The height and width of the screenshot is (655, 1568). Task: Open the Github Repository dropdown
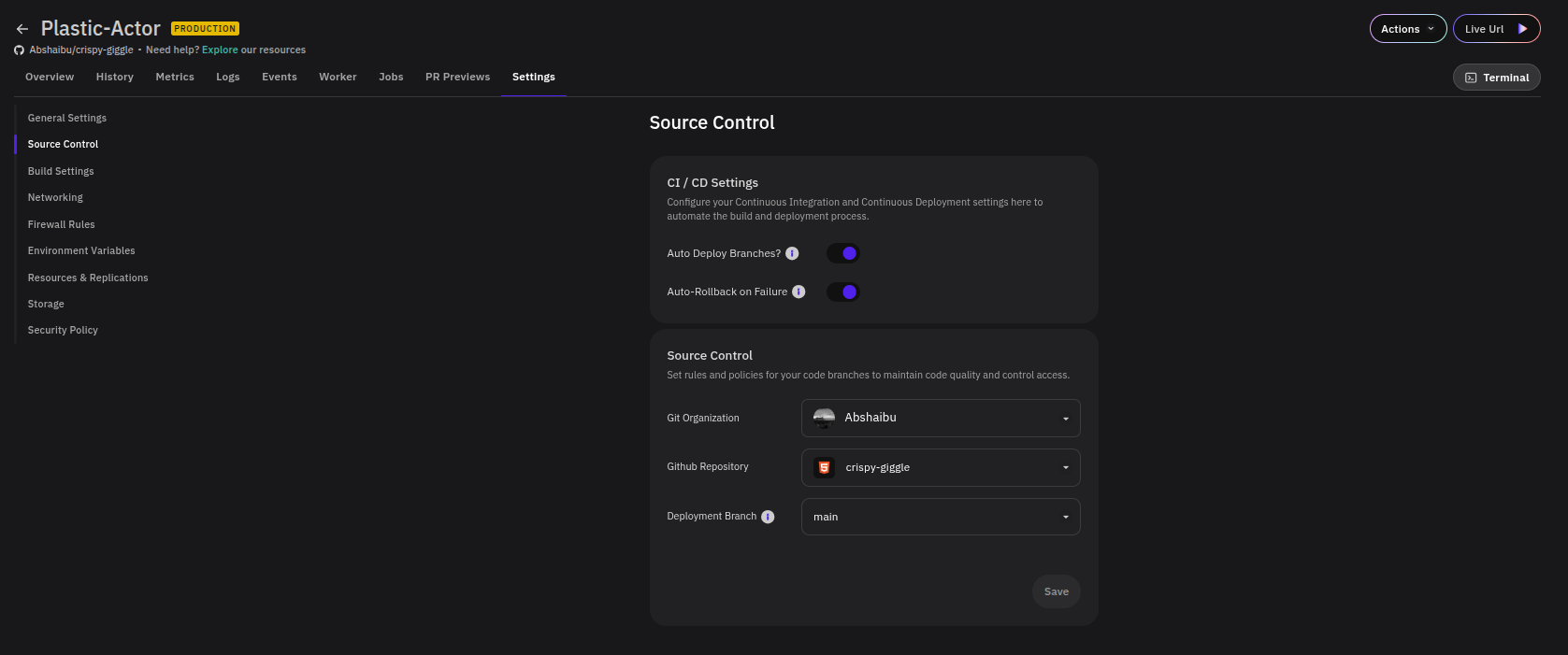pyautogui.click(x=941, y=467)
